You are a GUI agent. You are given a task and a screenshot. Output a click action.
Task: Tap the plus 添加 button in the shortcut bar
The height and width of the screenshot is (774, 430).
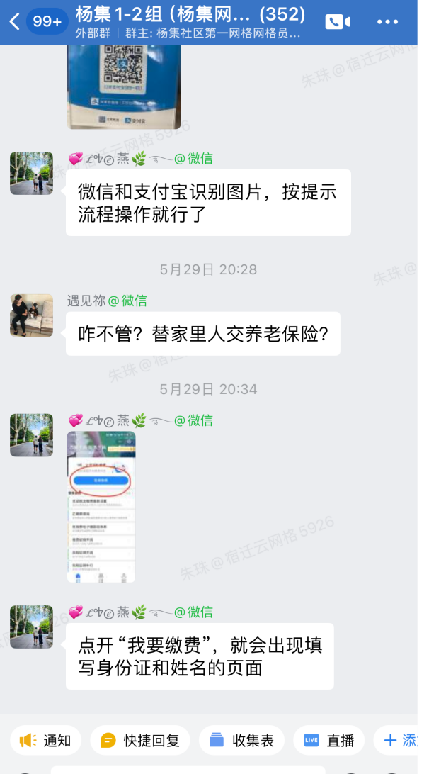pos(399,740)
